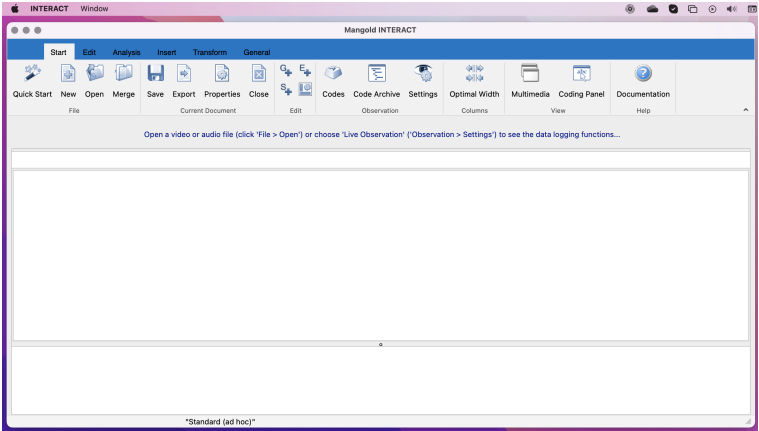Image resolution: width=759 pixels, height=431 pixels.
Task: Open the Code Archive
Action: coord(377,81)
